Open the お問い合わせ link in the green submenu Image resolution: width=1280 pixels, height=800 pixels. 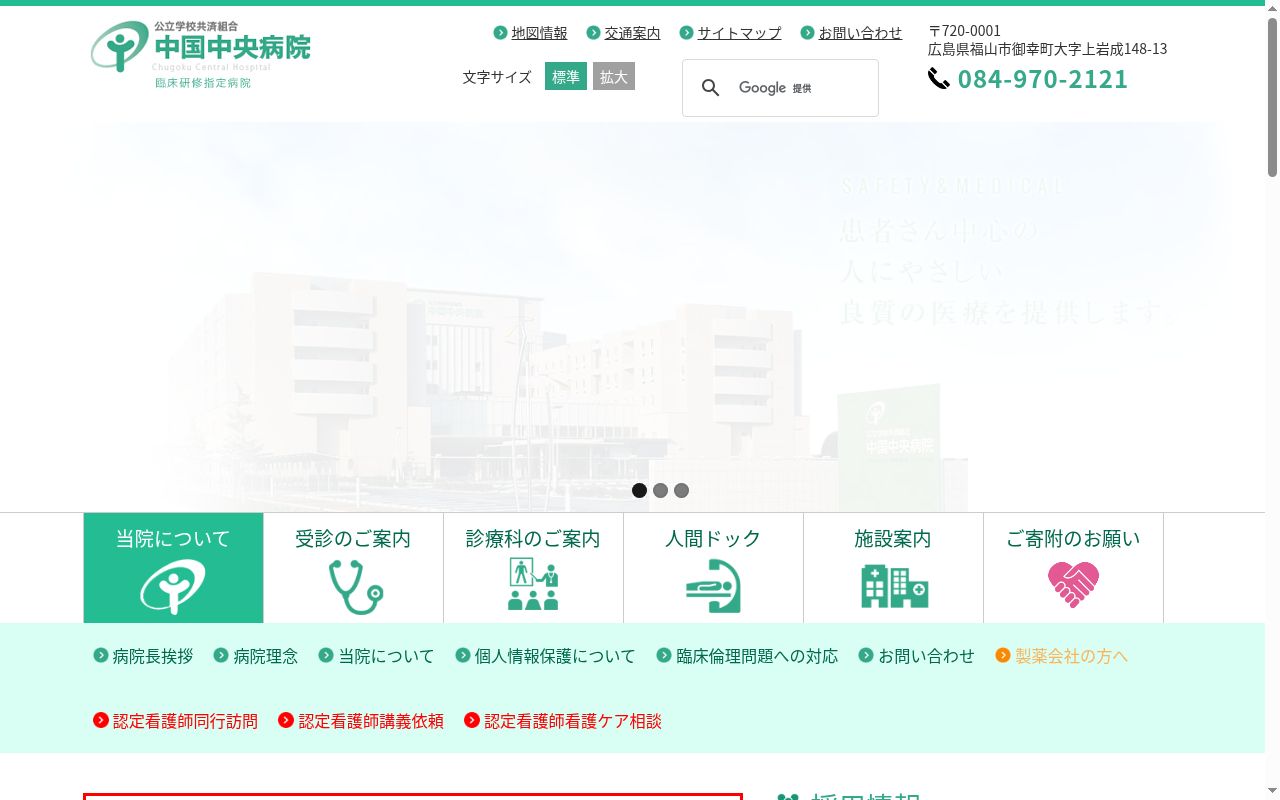point(926,656)
